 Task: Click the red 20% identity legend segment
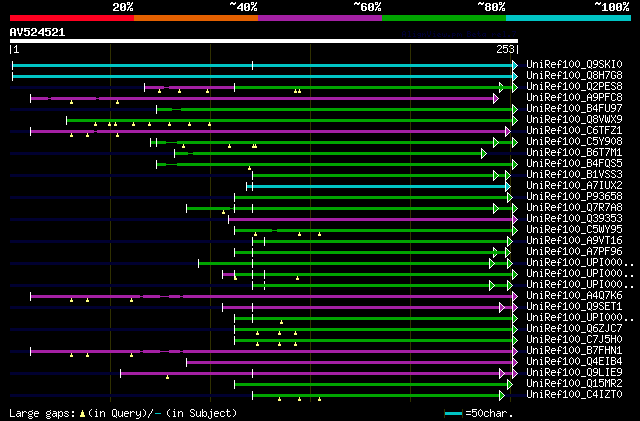point(72,18)
